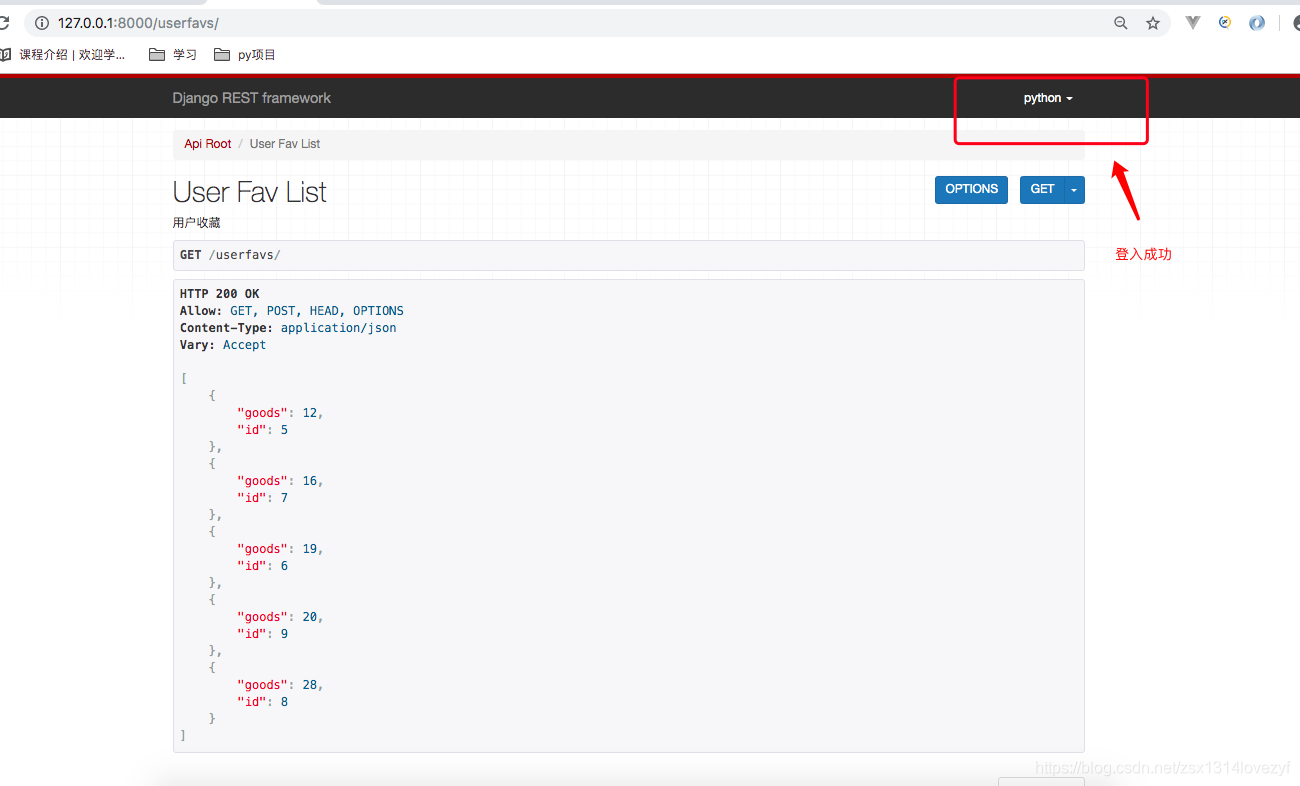The height and width of the screenshot is (786, 1300).
Task: Open the blue round extension icon
Action: 1257,23
